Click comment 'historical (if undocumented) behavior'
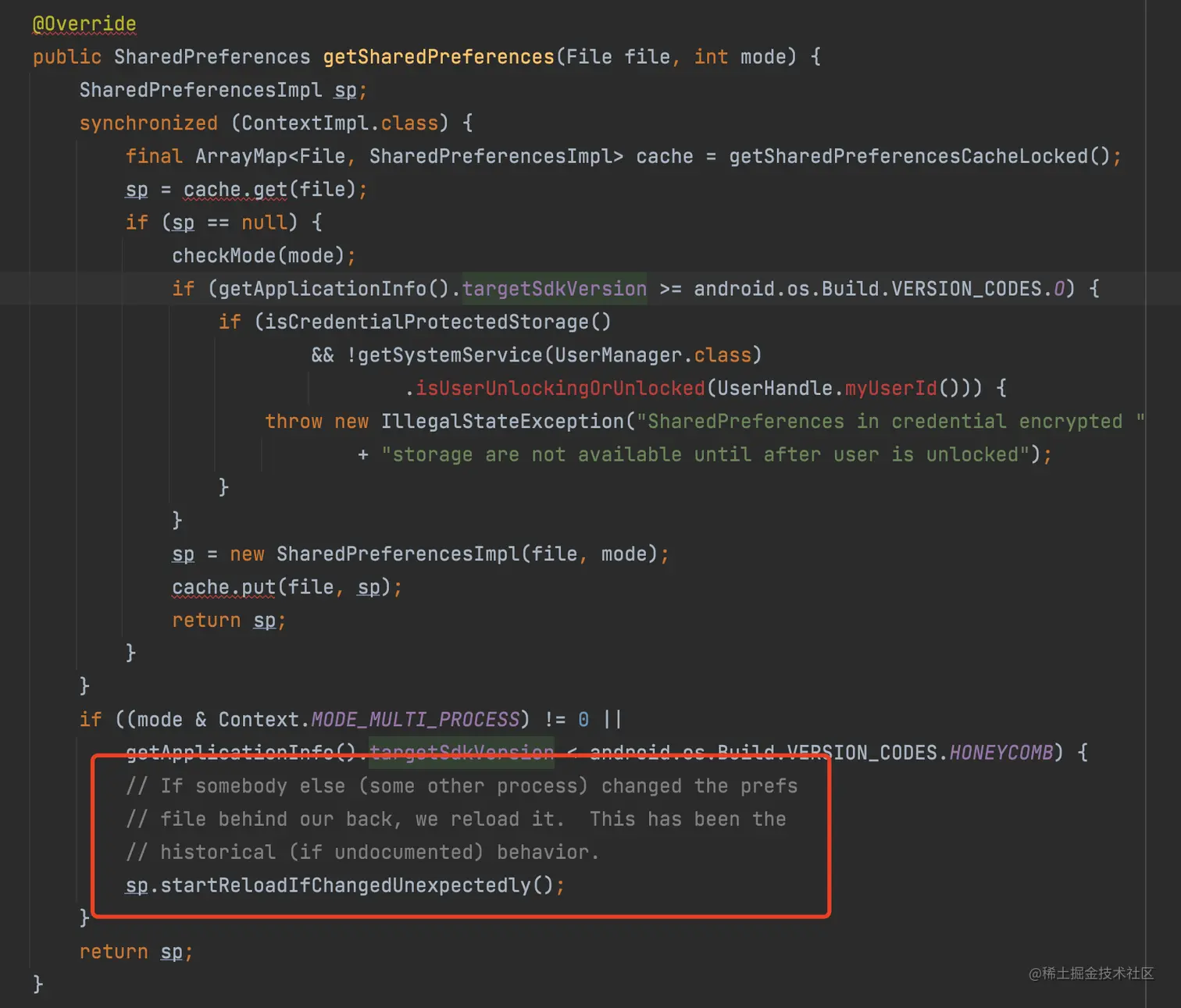Image resolution: width=1181 pixels, height=1008 pixels. coord(362,853)
